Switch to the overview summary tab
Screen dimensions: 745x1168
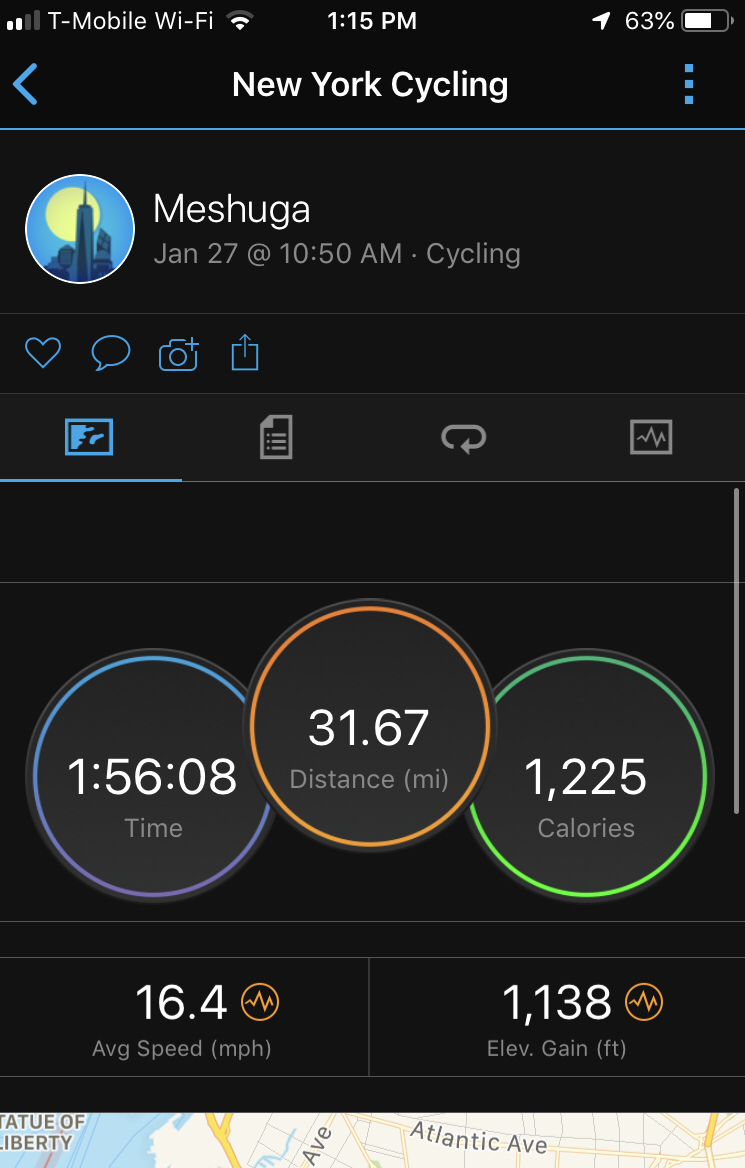(89, 437)
